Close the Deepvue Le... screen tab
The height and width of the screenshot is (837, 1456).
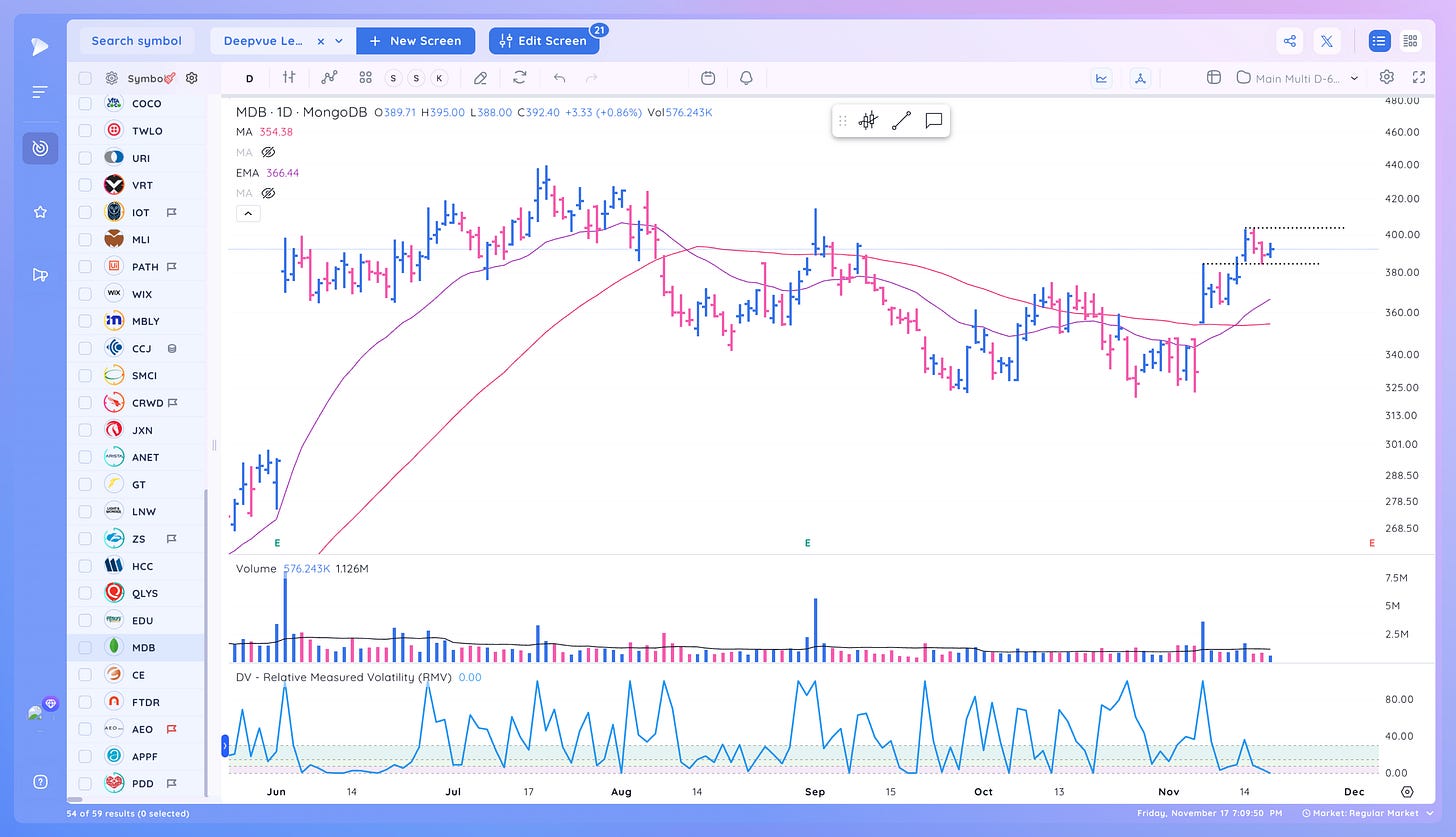click(321, 41)
